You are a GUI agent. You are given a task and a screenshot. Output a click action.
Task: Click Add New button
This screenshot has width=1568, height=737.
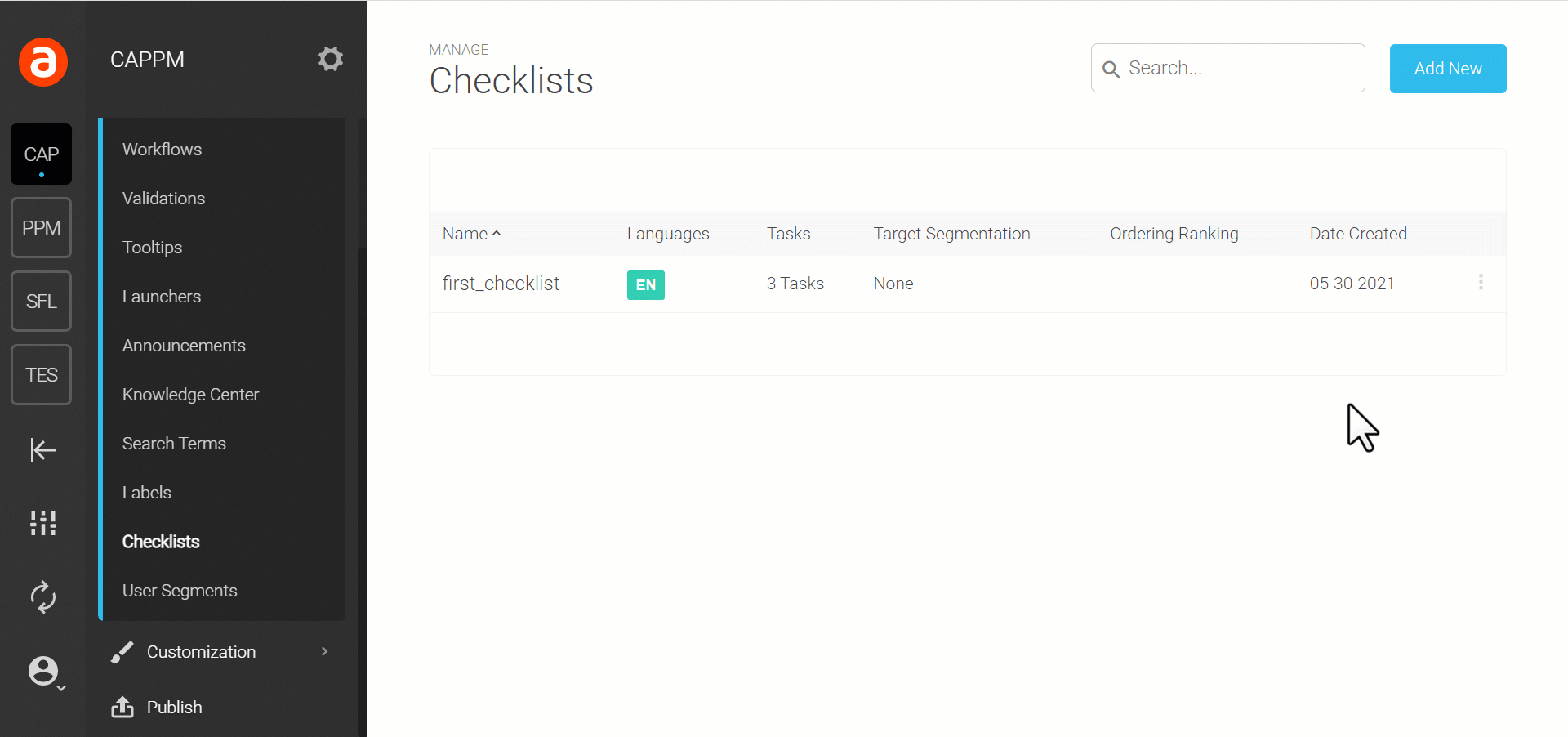pyautogui.click(x=1448, y=69)
